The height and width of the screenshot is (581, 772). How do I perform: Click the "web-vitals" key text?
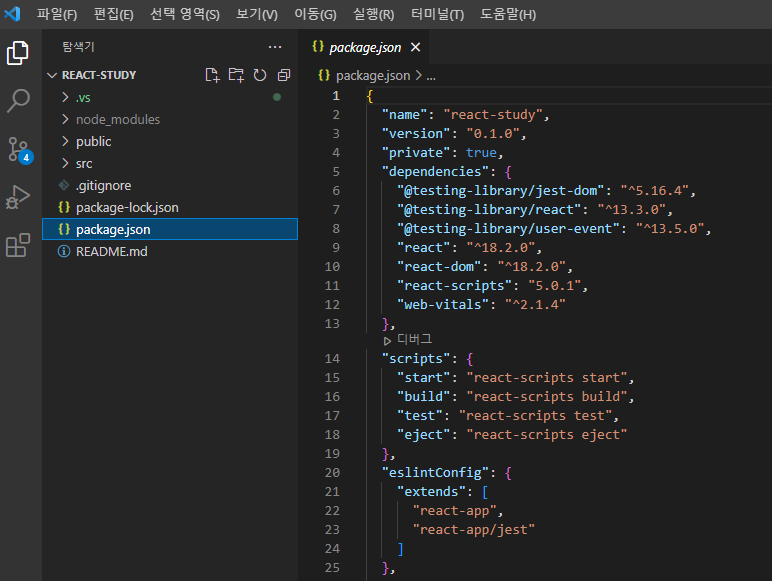click(443, 305)
